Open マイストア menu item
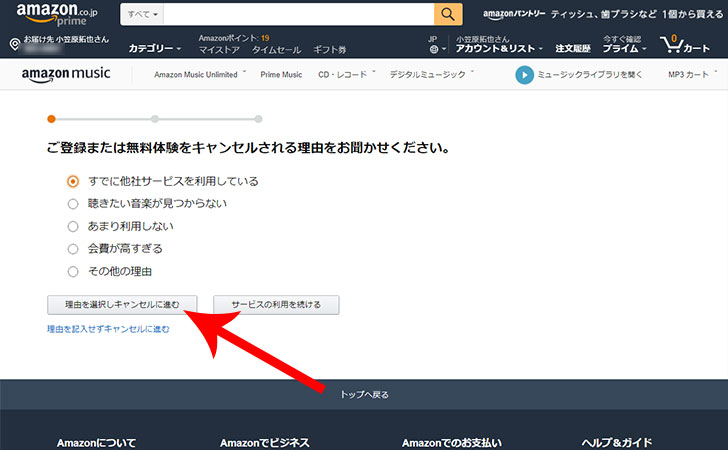This screenshot has height=450, width=728. coord(219,50)
